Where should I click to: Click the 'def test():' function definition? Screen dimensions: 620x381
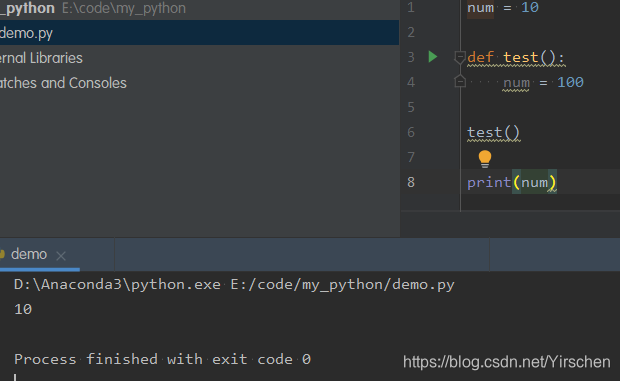pyautogui.click(x=516, y=58)
